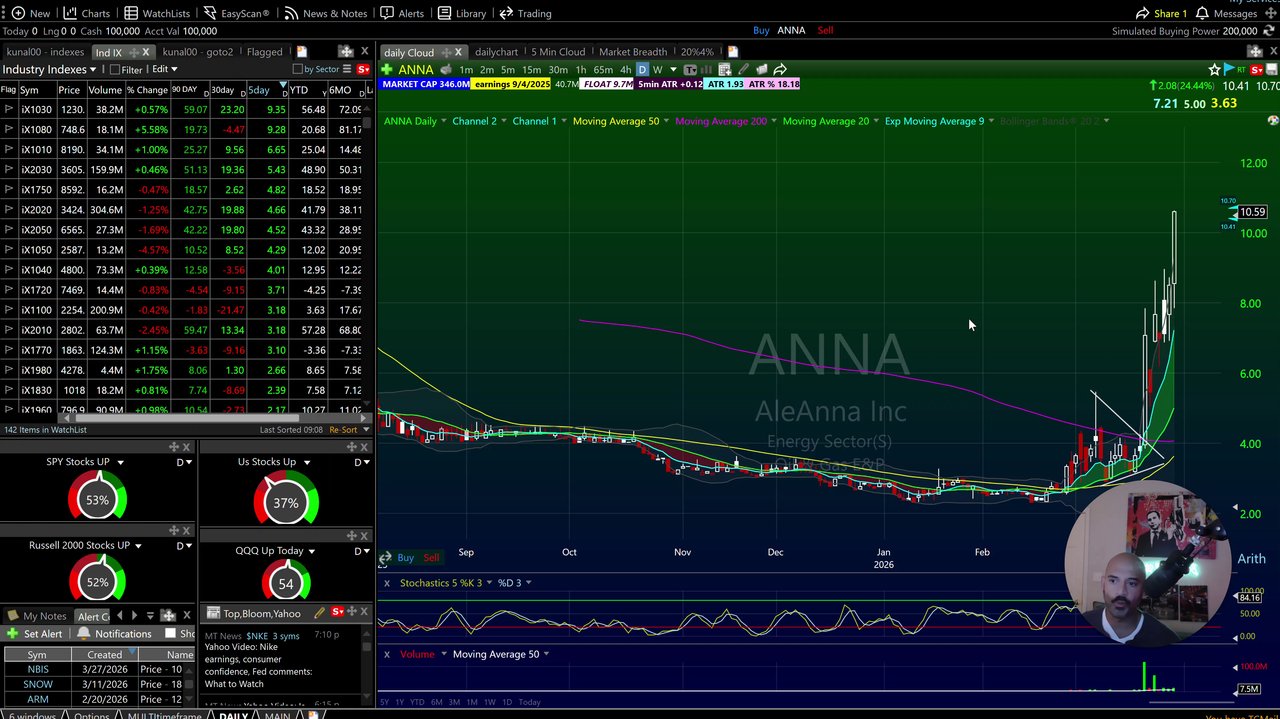The height and width of the screenshot is (719, 1280).
Task: Click the red S icon in the watchlist header
Action: tap(363, 69)
